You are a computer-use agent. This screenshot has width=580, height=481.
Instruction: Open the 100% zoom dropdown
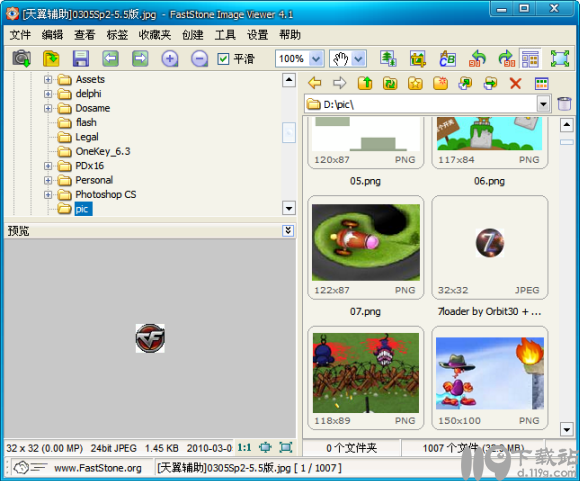point(316,58)
